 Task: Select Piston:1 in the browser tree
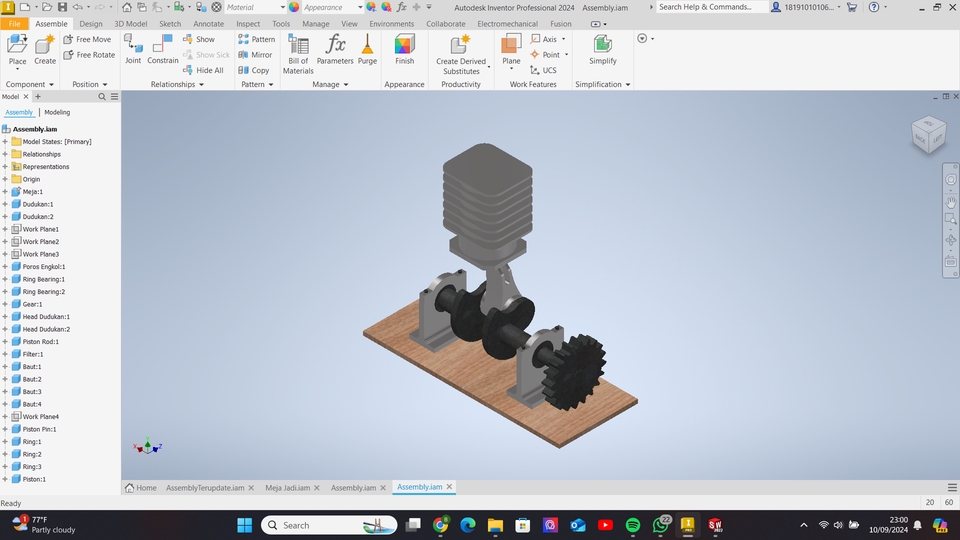[34, 479]
